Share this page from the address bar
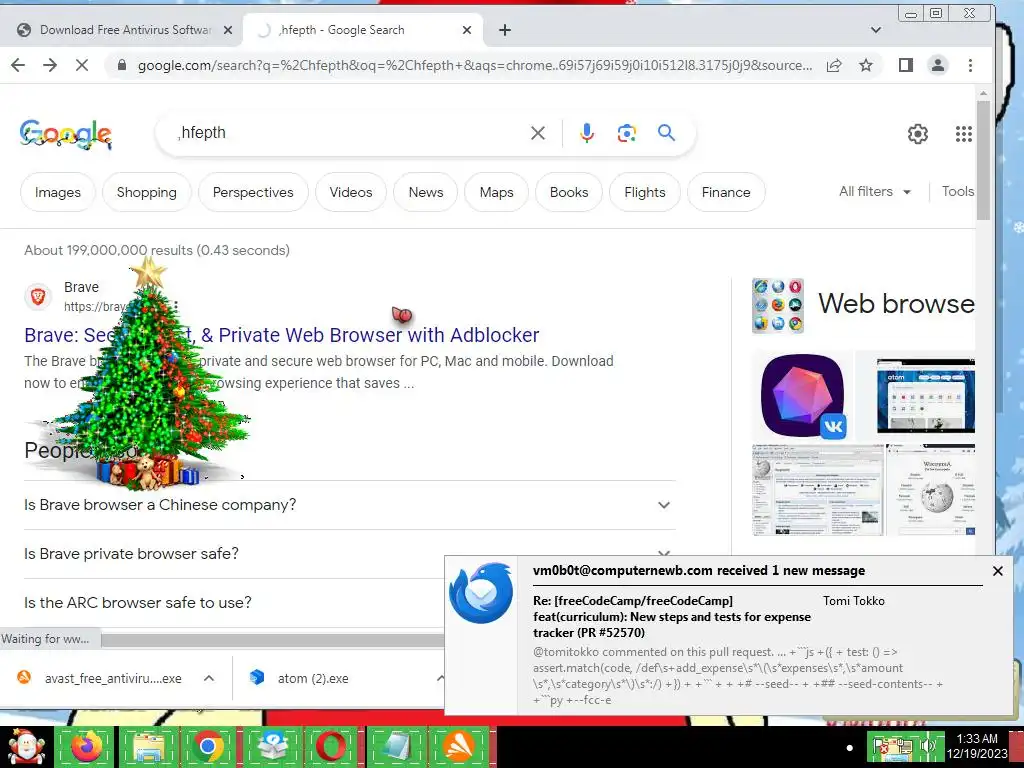Viewport: 1024px width, 768px height. point(833,65)
